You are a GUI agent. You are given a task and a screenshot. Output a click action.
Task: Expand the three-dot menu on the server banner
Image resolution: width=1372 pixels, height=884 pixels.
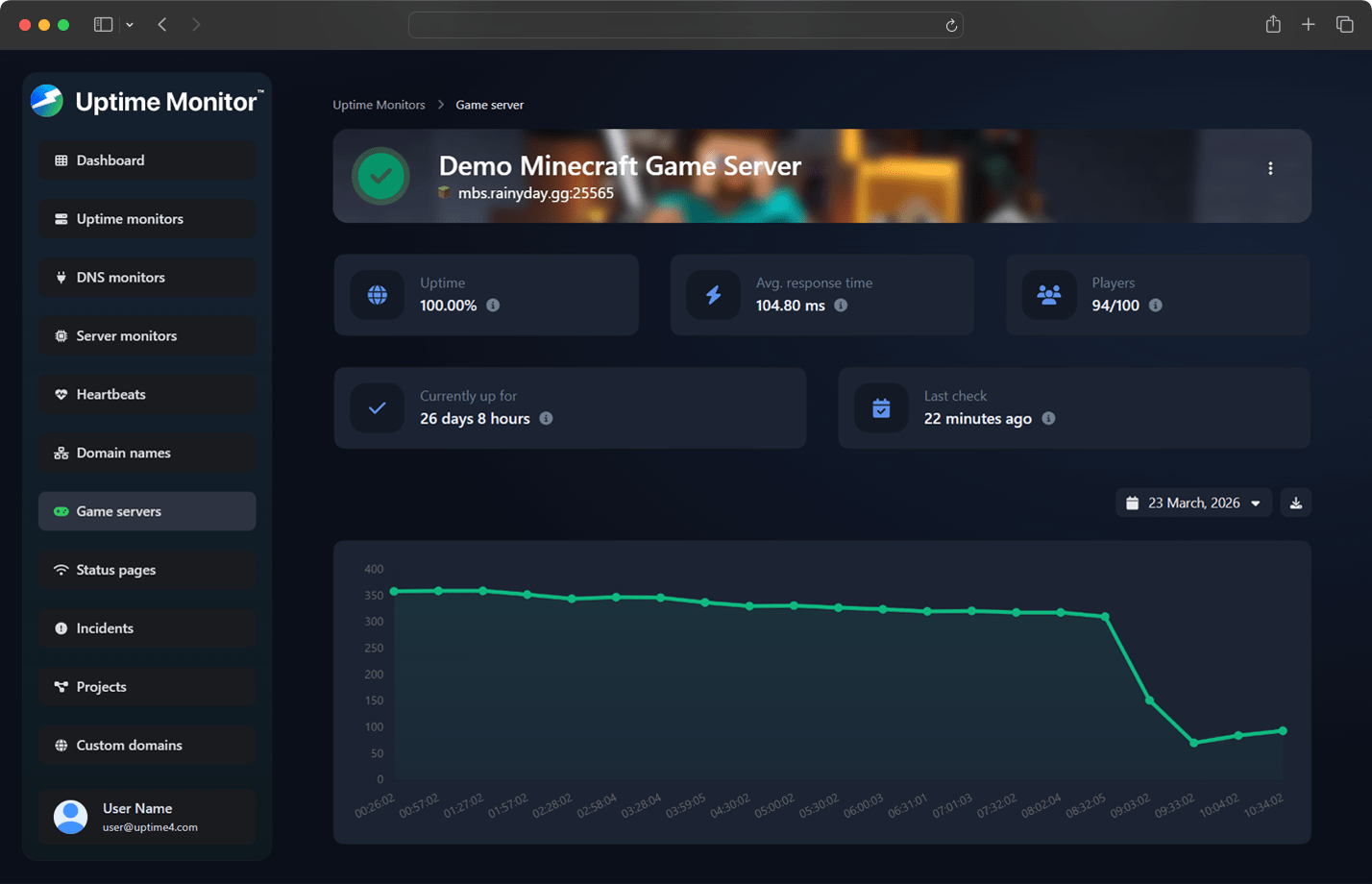[x=1270, y=167]
